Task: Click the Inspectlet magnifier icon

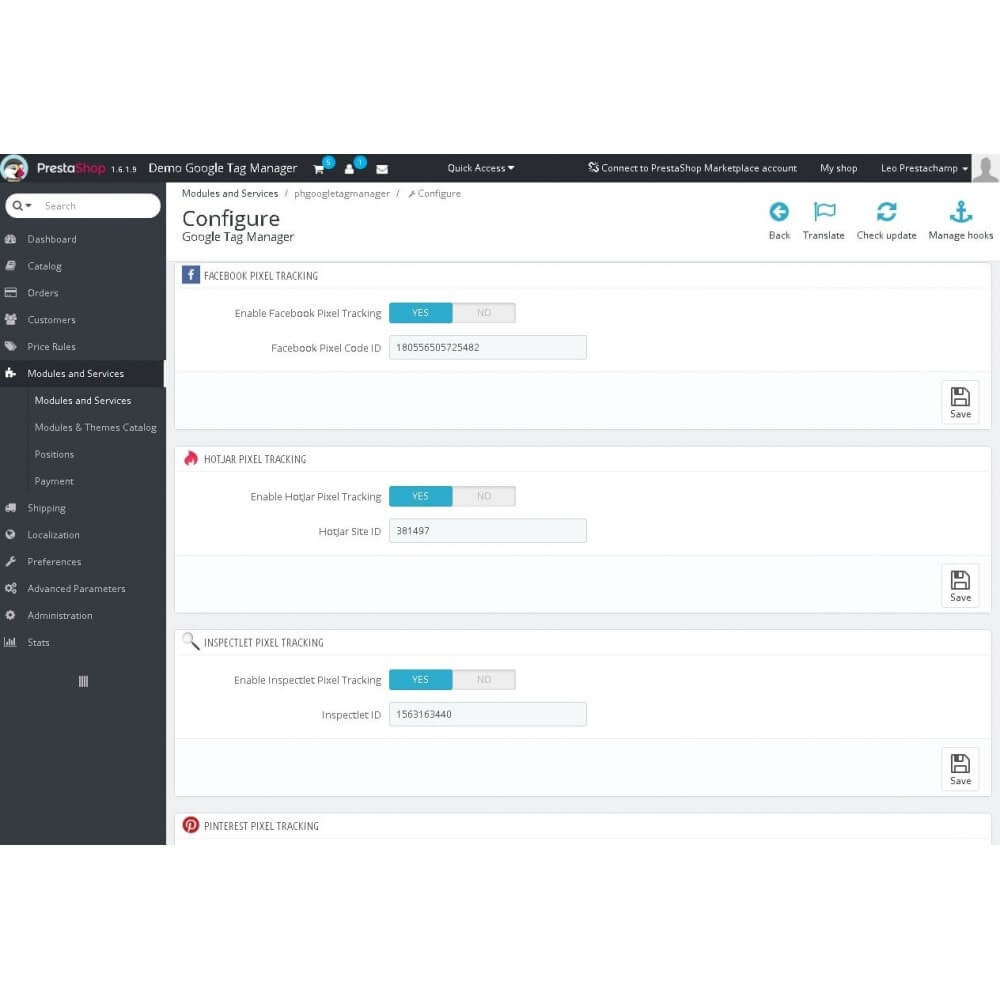Action: pos(191,641)
